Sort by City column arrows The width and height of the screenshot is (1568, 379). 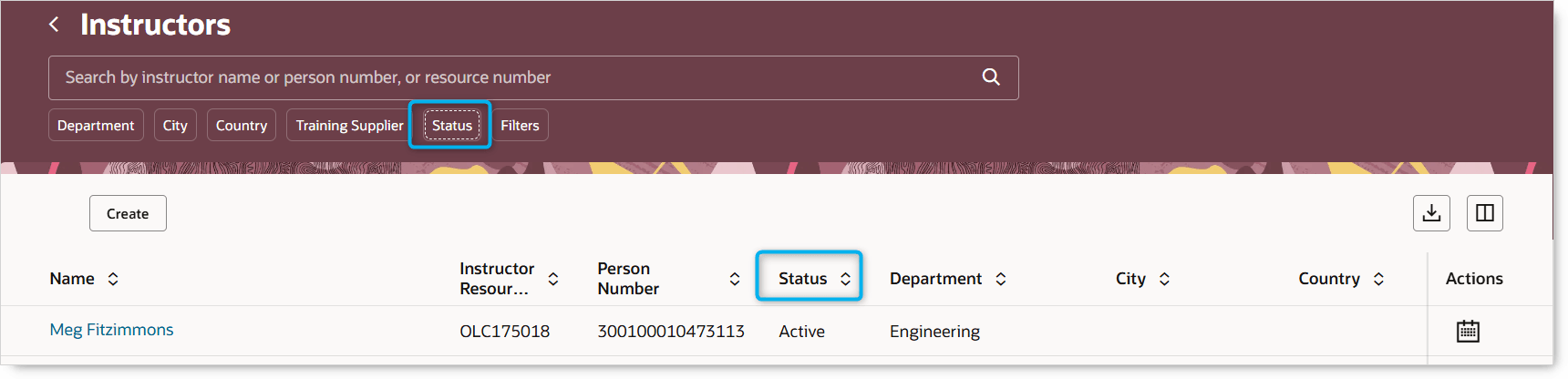(1164, 279)
